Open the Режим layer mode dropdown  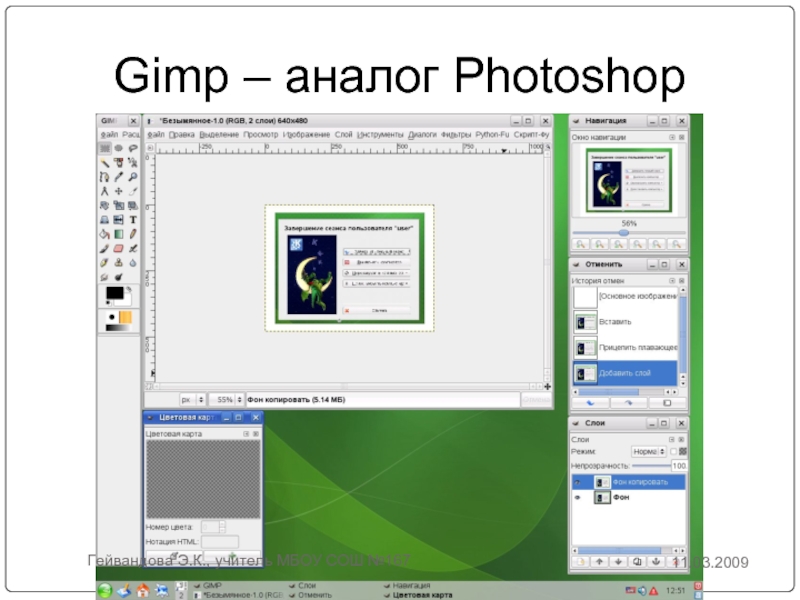coord(649,452)
